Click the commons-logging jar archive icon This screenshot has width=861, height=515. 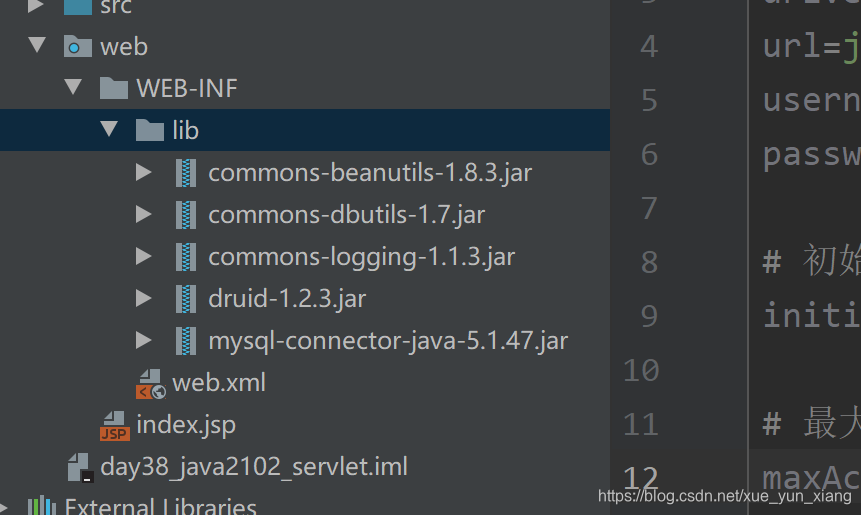pos(186,256)
